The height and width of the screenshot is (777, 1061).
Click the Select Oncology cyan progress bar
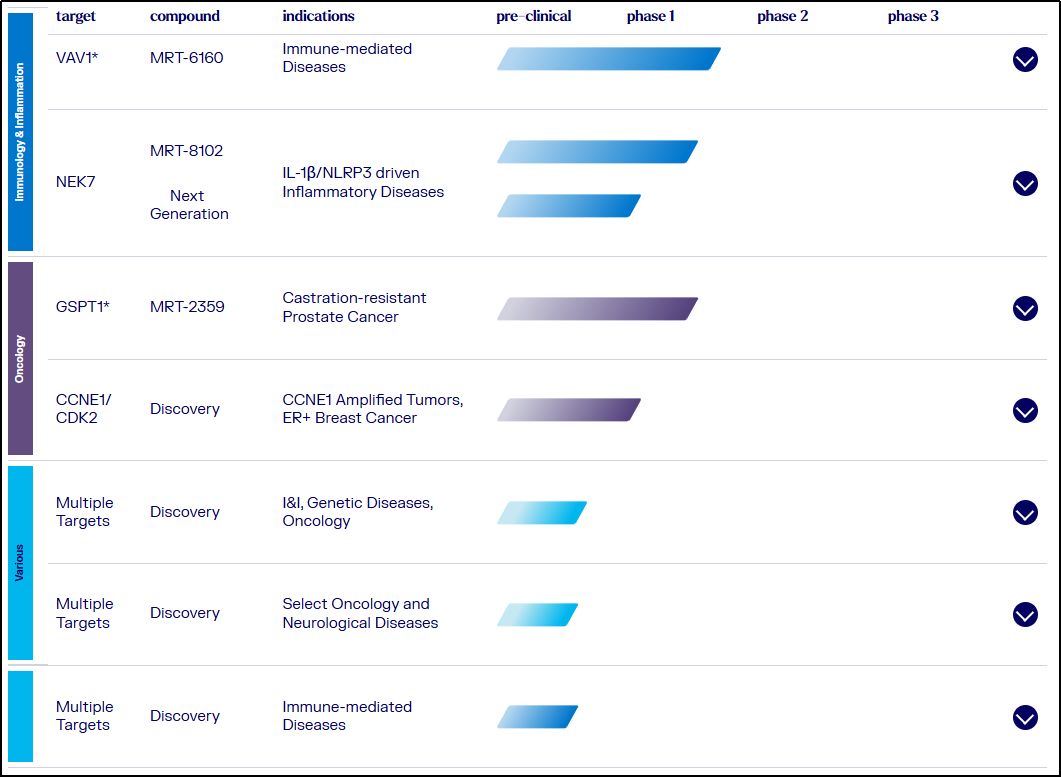(537, 615)
